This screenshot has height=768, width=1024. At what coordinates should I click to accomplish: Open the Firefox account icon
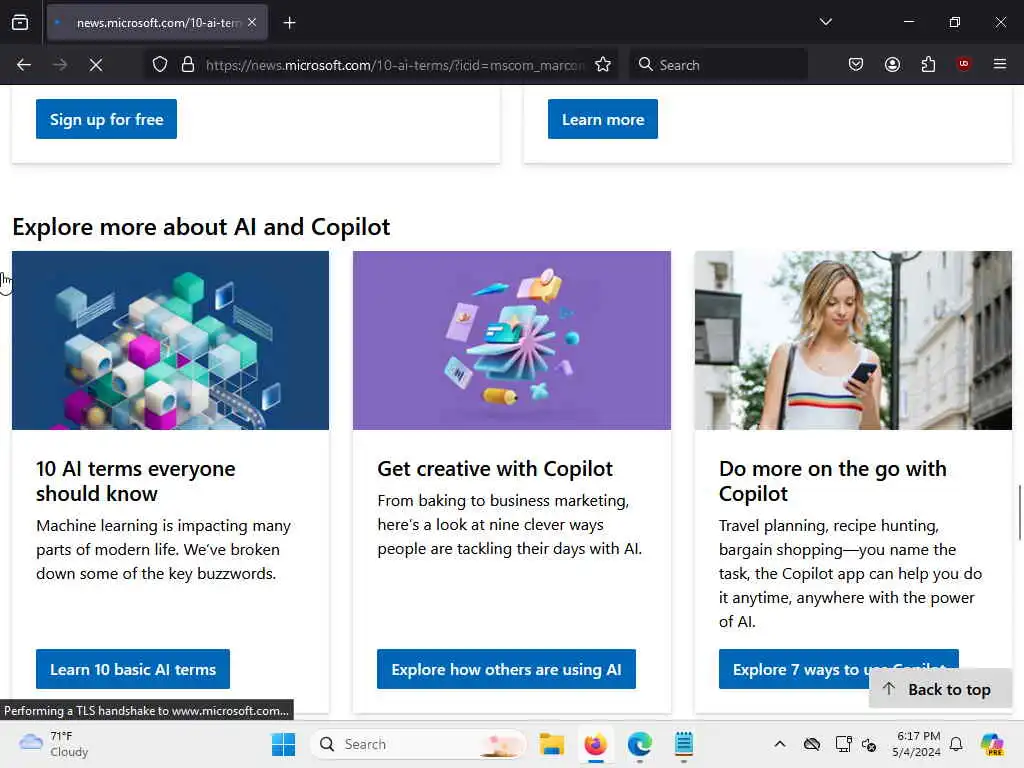(892, 65)
